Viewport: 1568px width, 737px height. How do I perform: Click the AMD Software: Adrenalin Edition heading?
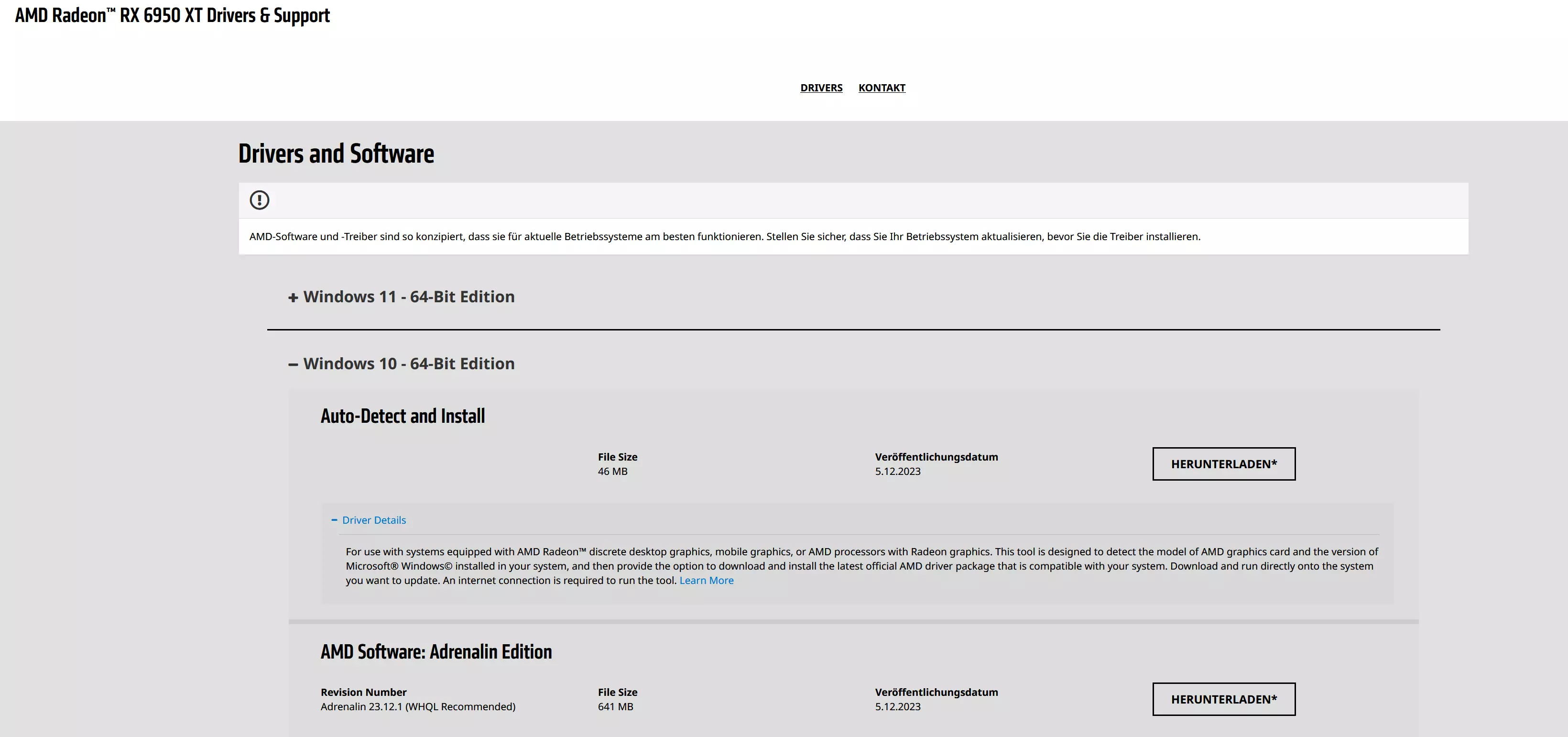[x=436, y=652]
